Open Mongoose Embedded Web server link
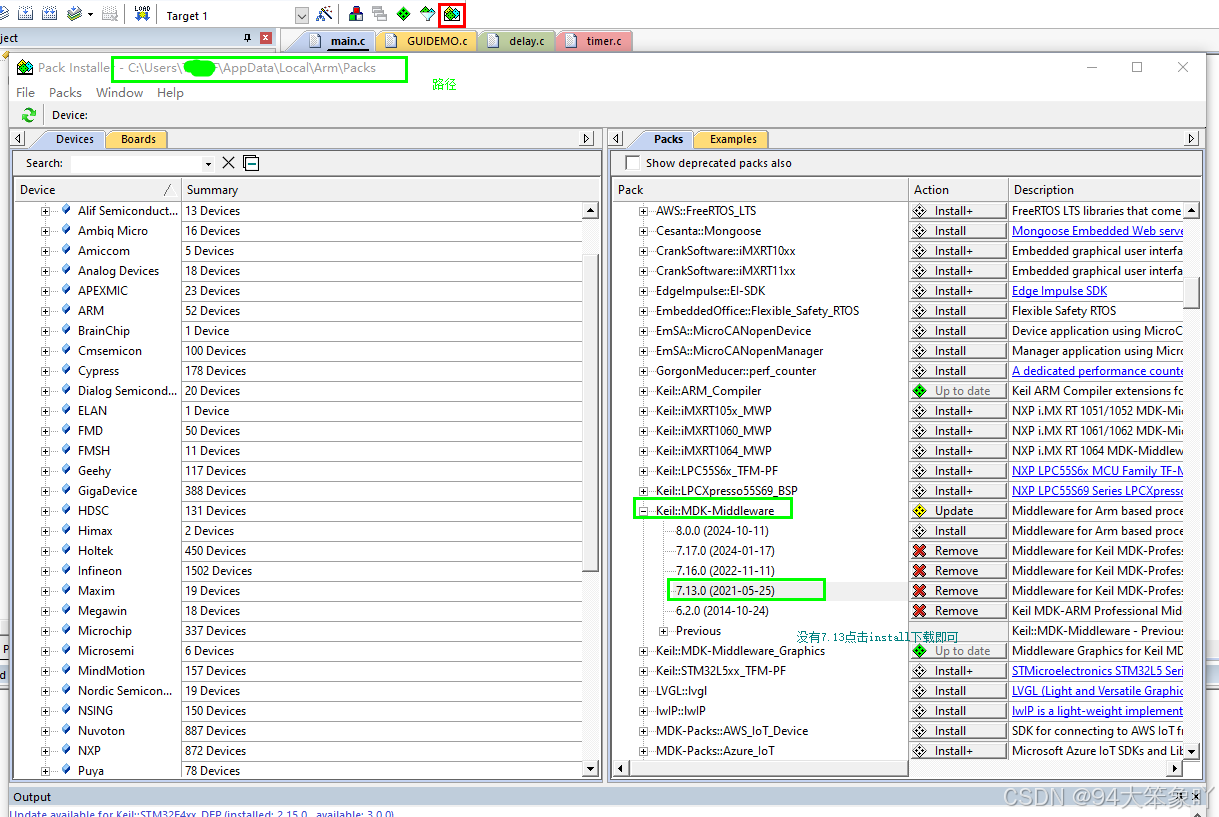1219x817 pixels. click(x=1097, y=231)
